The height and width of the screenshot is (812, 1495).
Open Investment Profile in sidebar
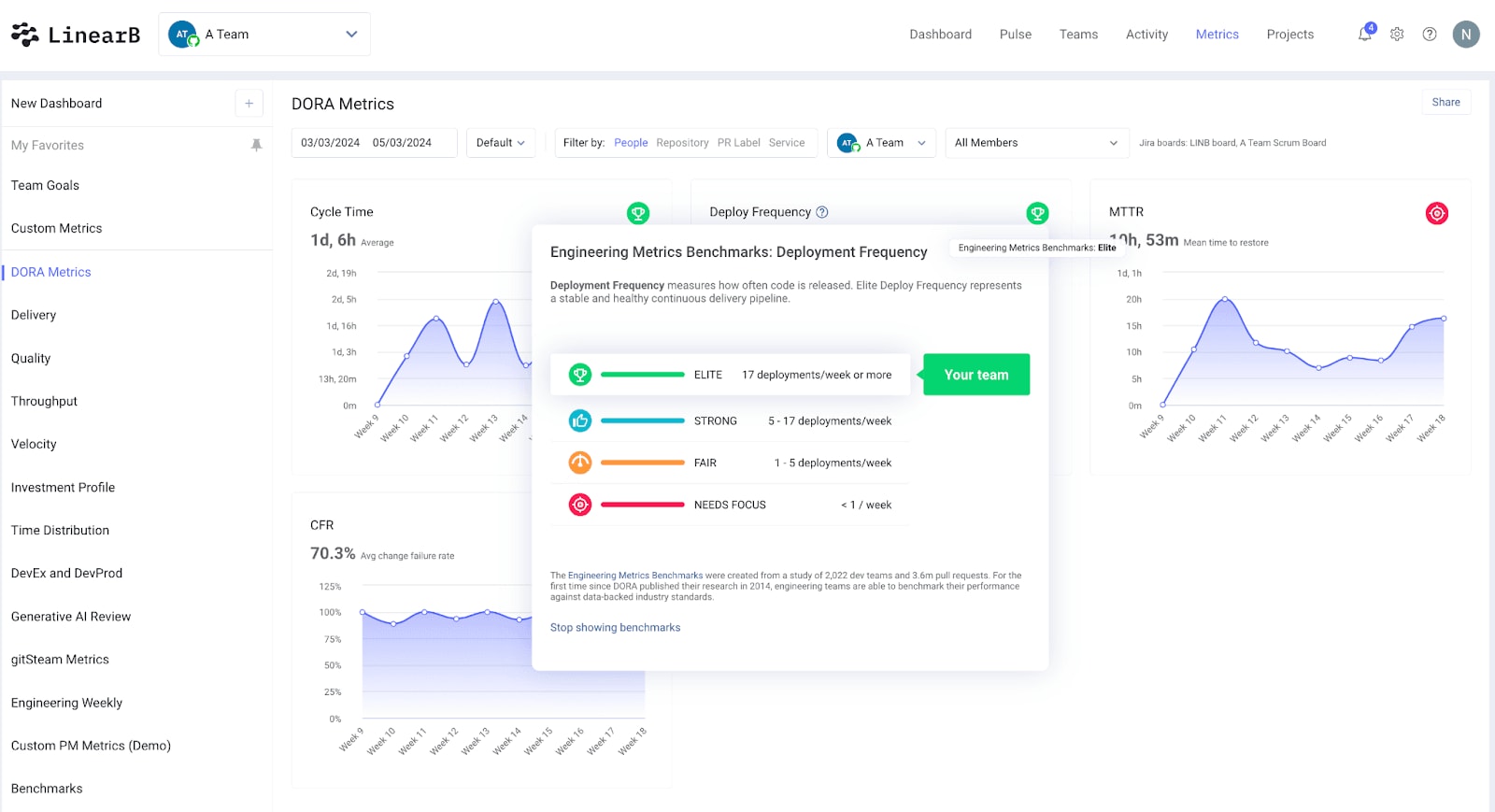[63, 487]
